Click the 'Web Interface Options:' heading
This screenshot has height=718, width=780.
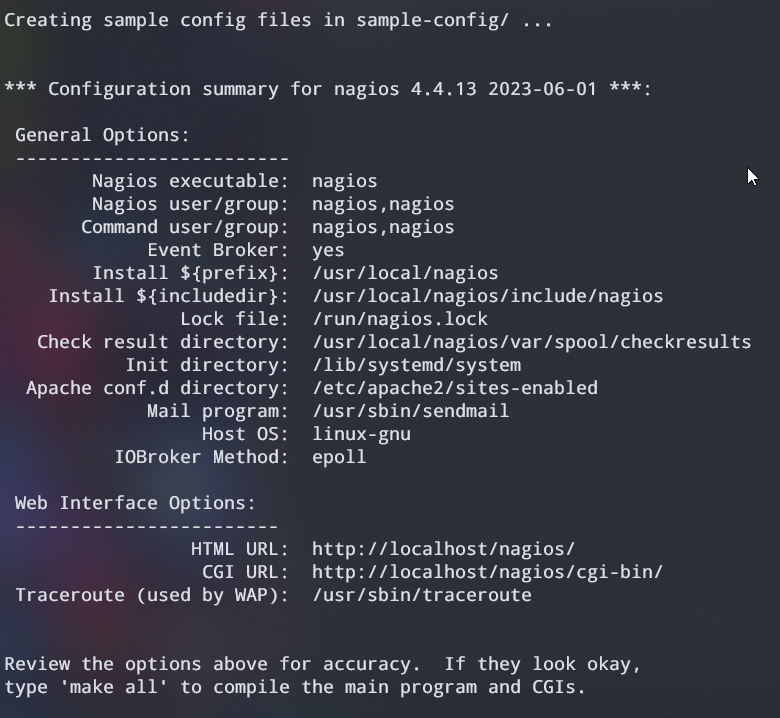135,503
